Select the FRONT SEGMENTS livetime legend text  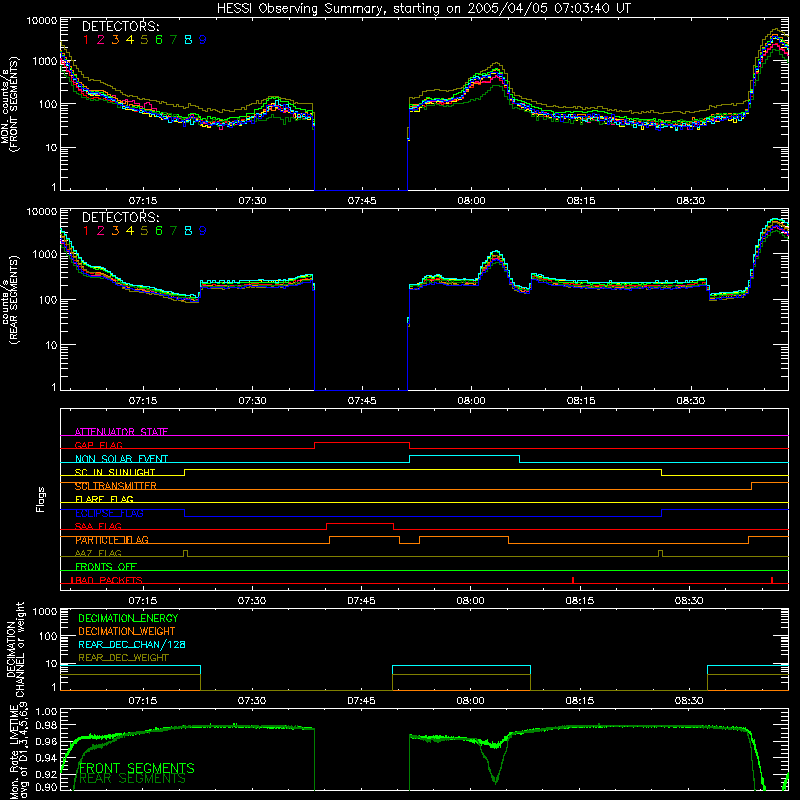click(x=137, y=768)
